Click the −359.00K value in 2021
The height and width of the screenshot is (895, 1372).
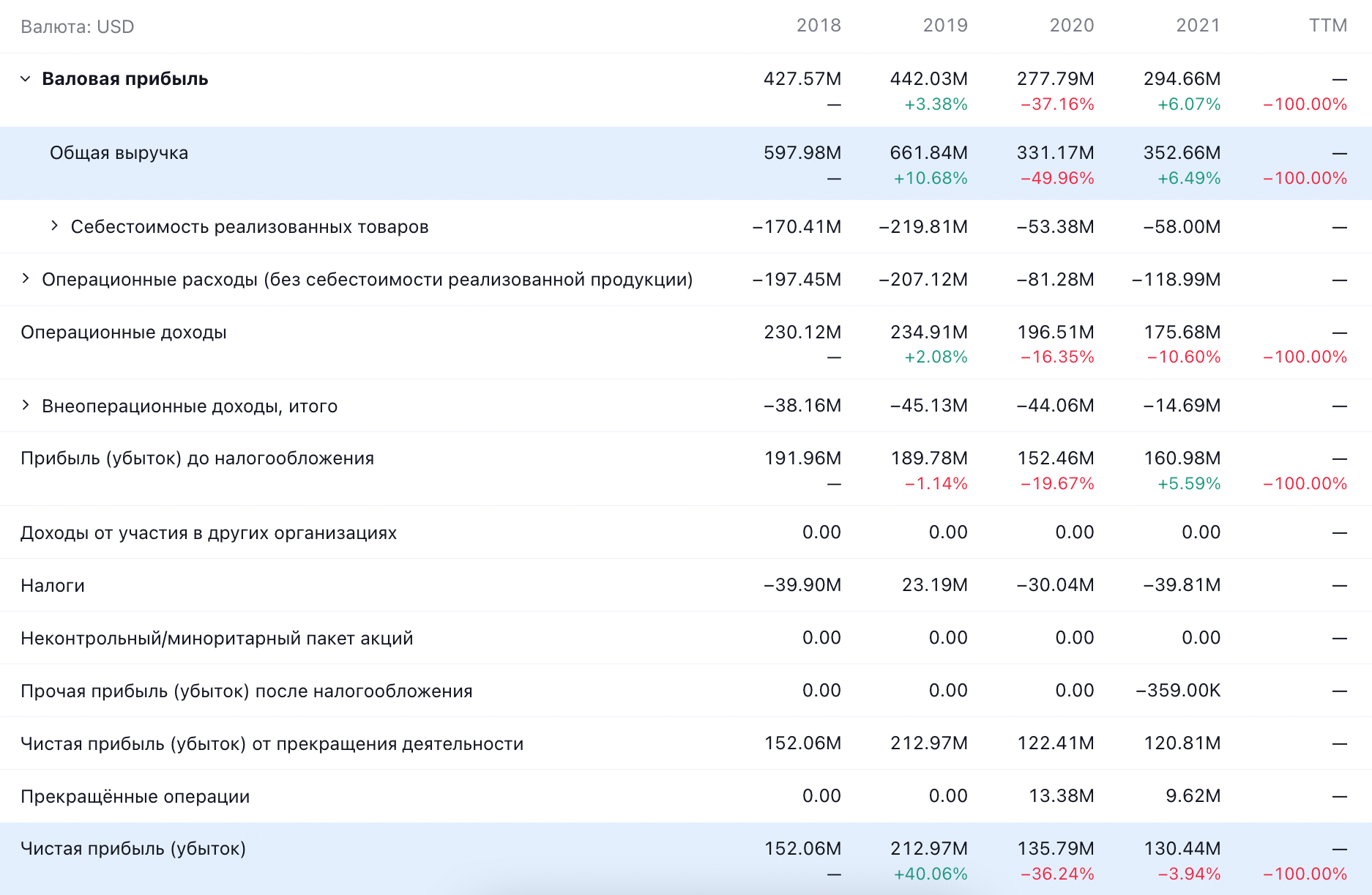tap(1178, 690)
